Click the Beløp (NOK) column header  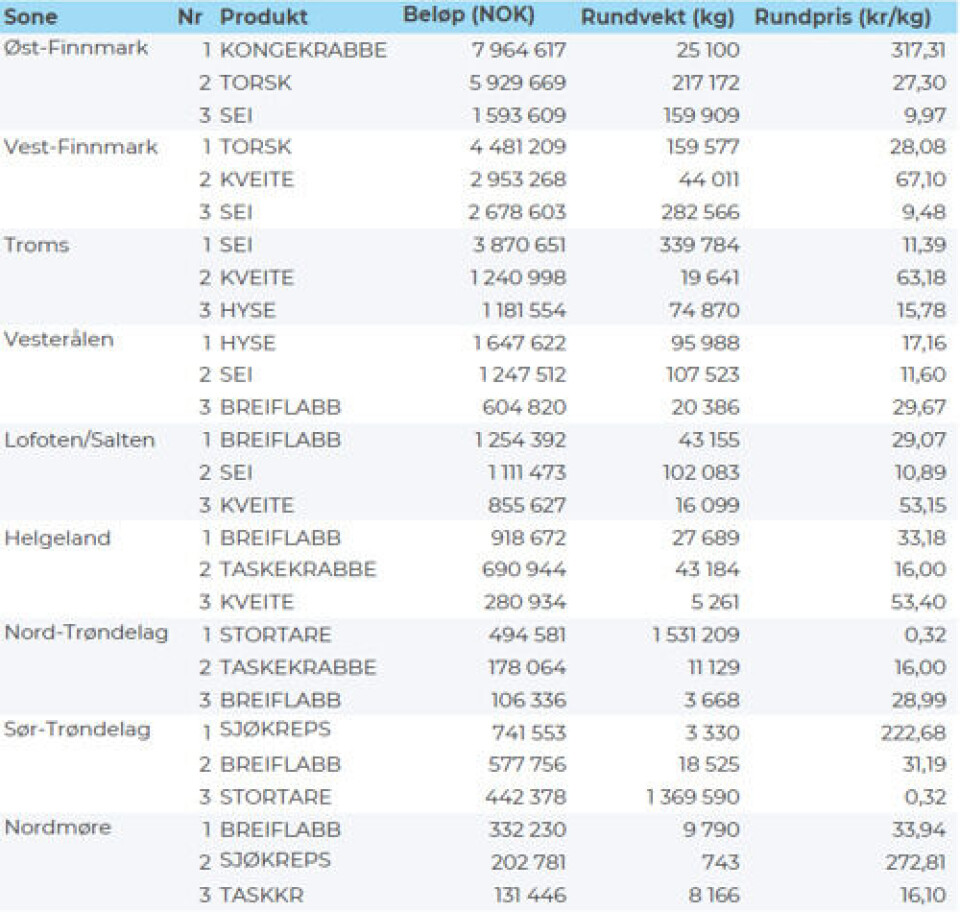click(x=468, y=16)
